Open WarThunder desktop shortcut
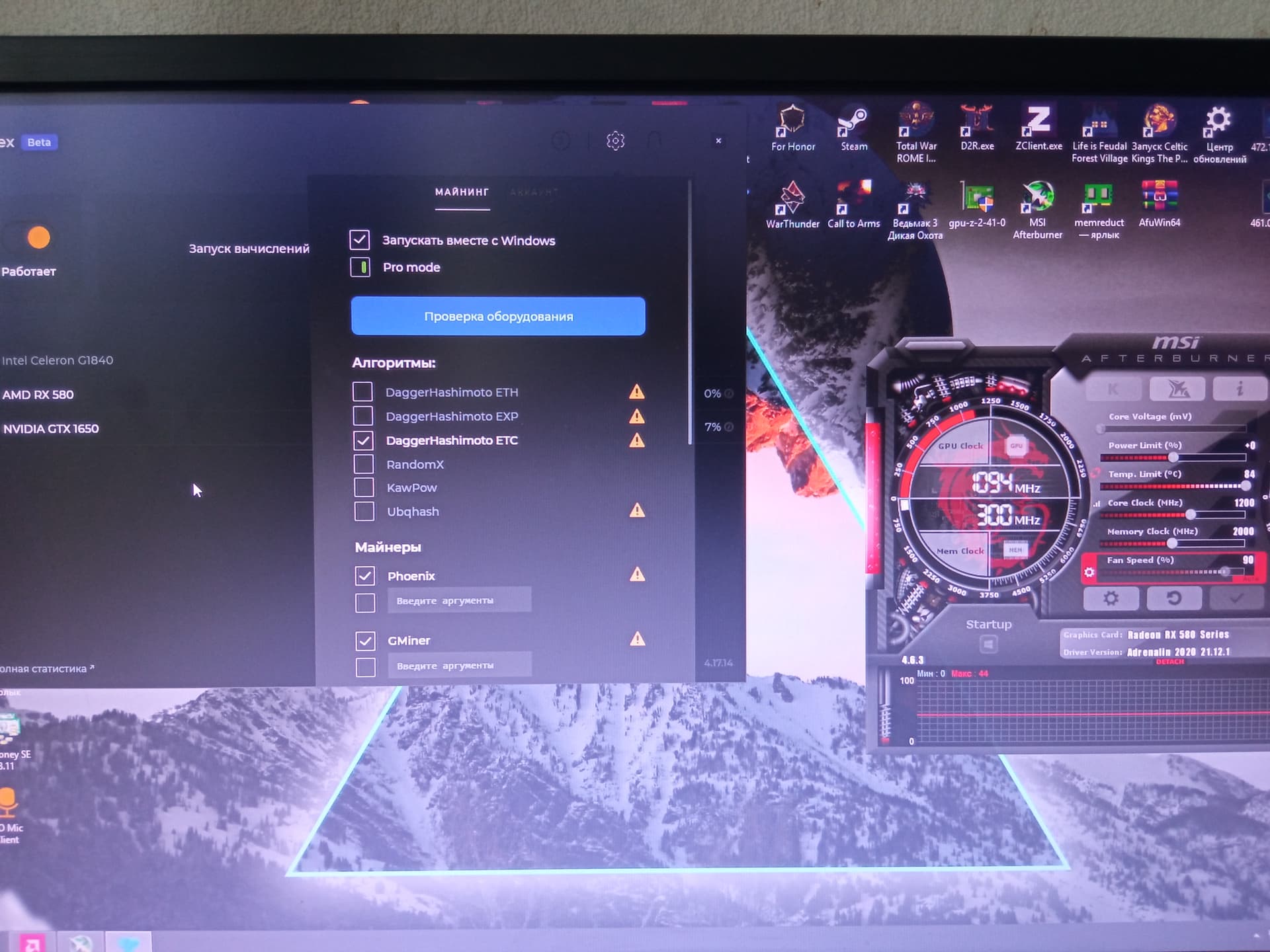 coord(792,198)
